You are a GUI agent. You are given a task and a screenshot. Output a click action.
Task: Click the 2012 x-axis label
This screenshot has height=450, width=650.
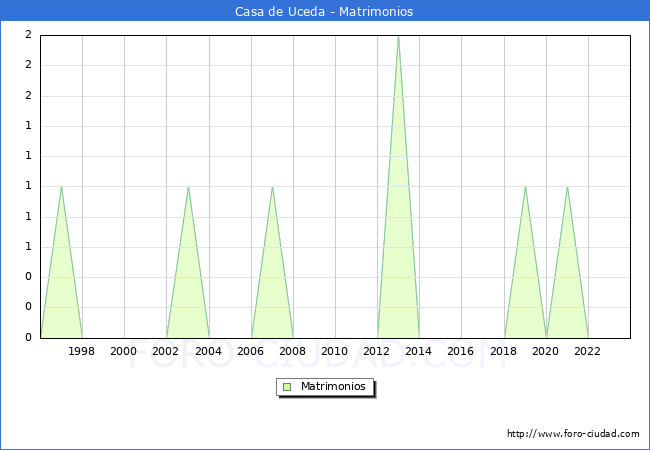(377, 351)
